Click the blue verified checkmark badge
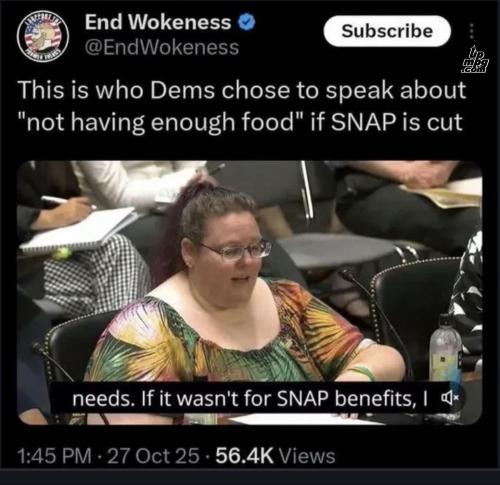 (246, 22)
